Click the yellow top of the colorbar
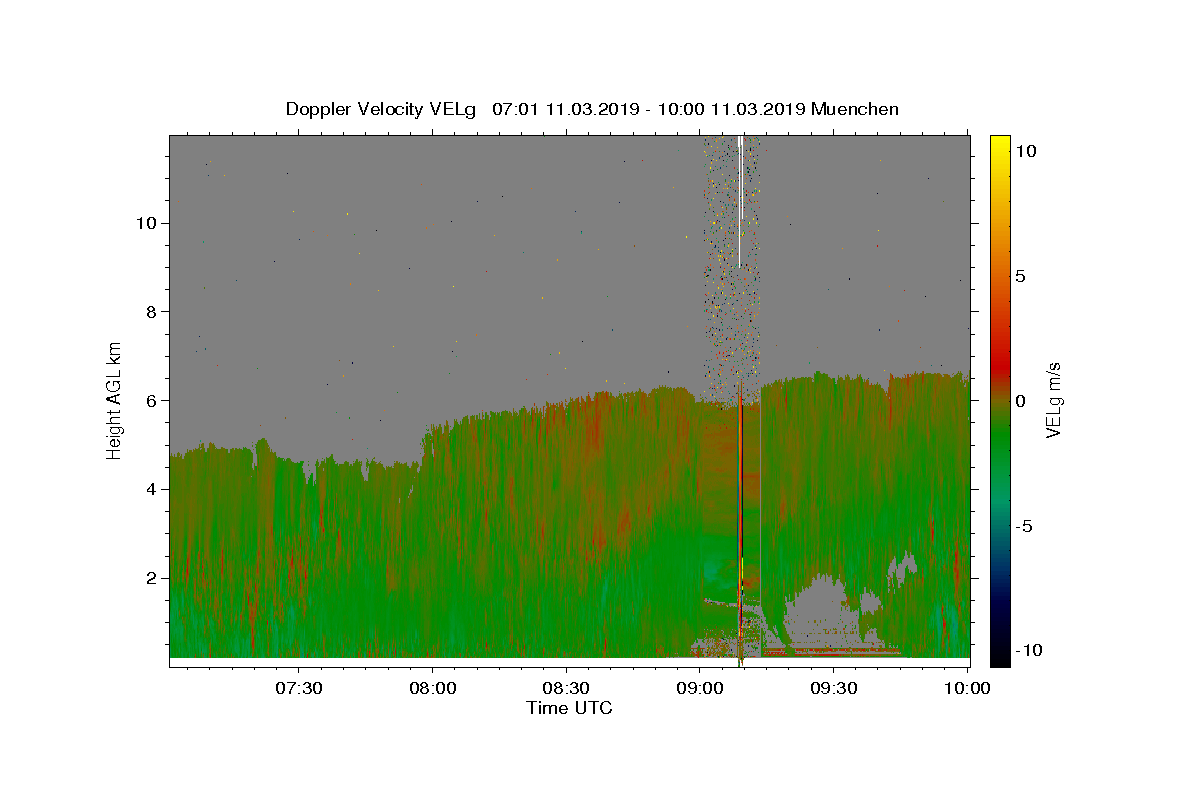 point(999,145)
